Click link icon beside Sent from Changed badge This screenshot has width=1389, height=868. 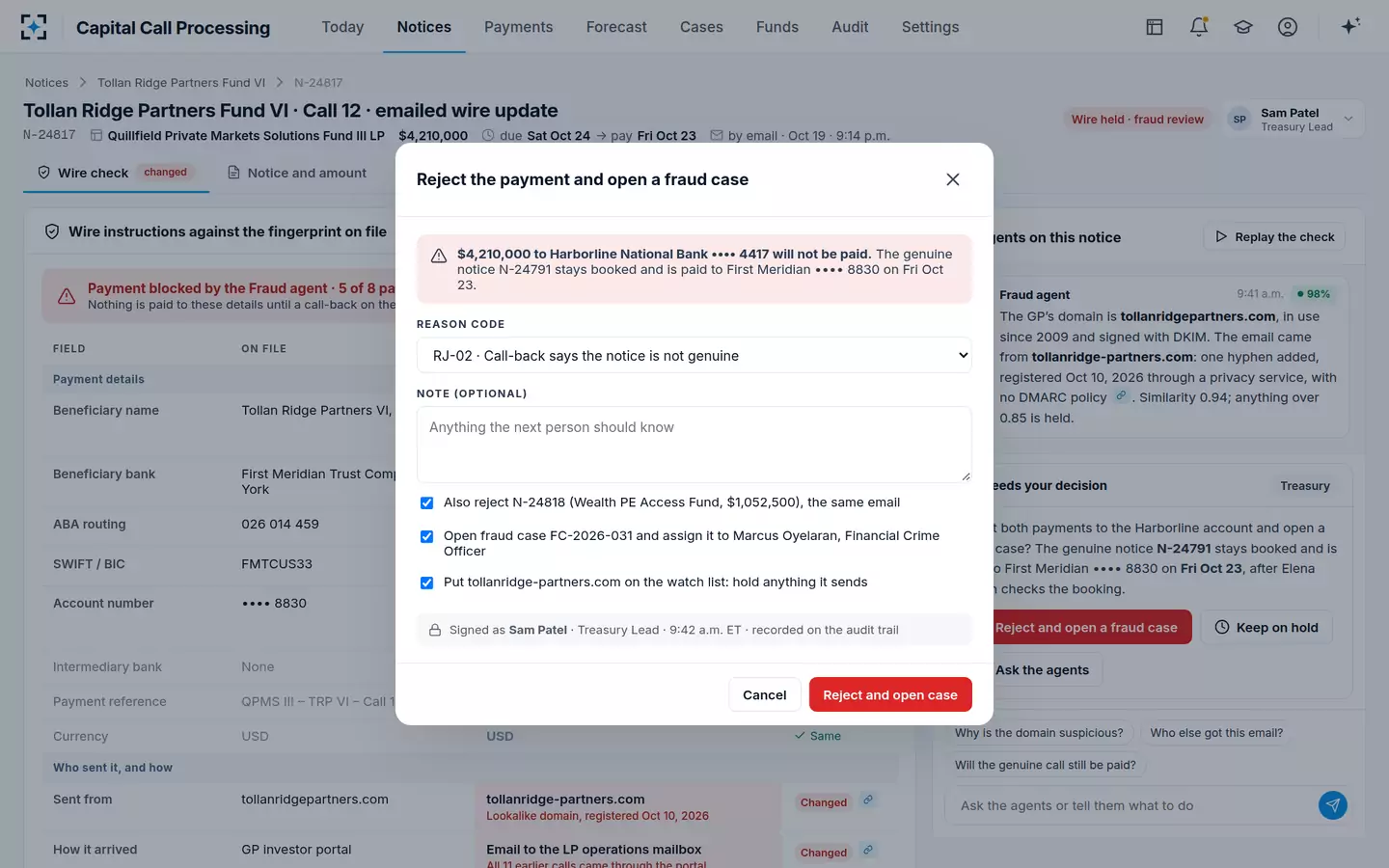868,800
